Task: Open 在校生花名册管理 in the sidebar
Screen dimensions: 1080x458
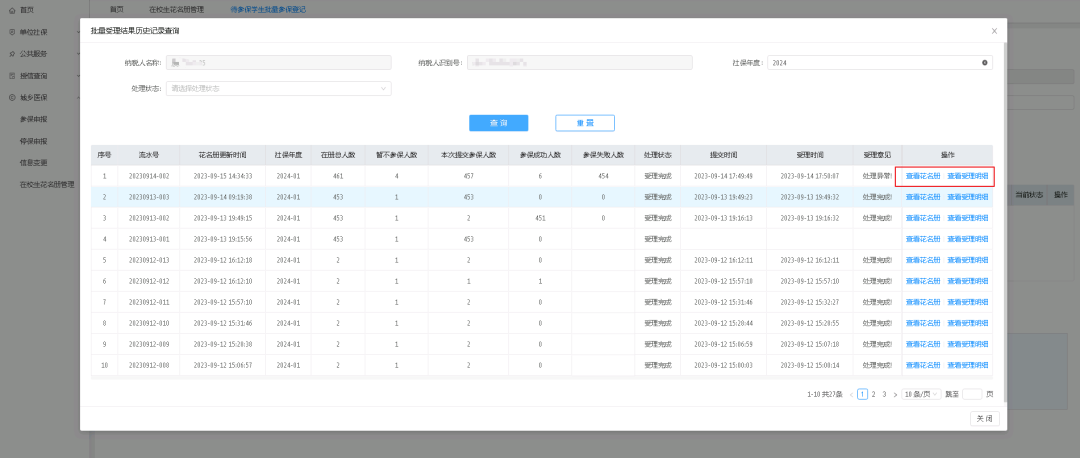Action: point(48,185)
